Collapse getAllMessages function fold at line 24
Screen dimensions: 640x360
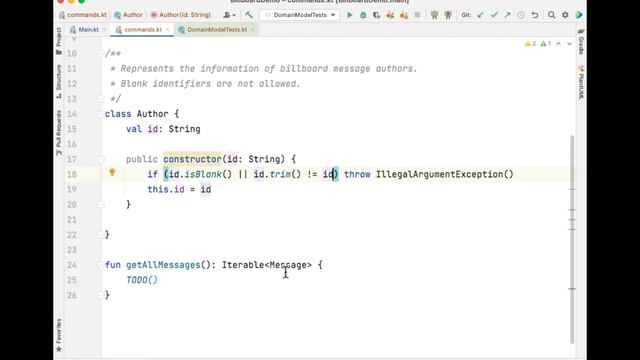[x=100, y=265]
